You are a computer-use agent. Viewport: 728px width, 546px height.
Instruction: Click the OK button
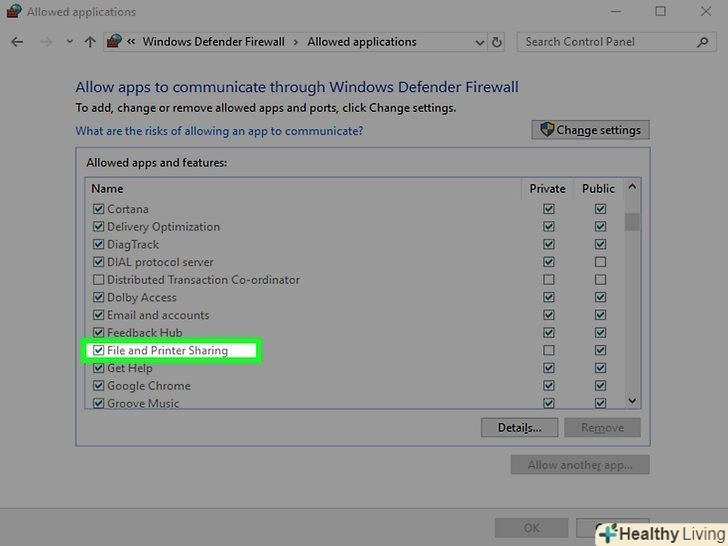531,528
